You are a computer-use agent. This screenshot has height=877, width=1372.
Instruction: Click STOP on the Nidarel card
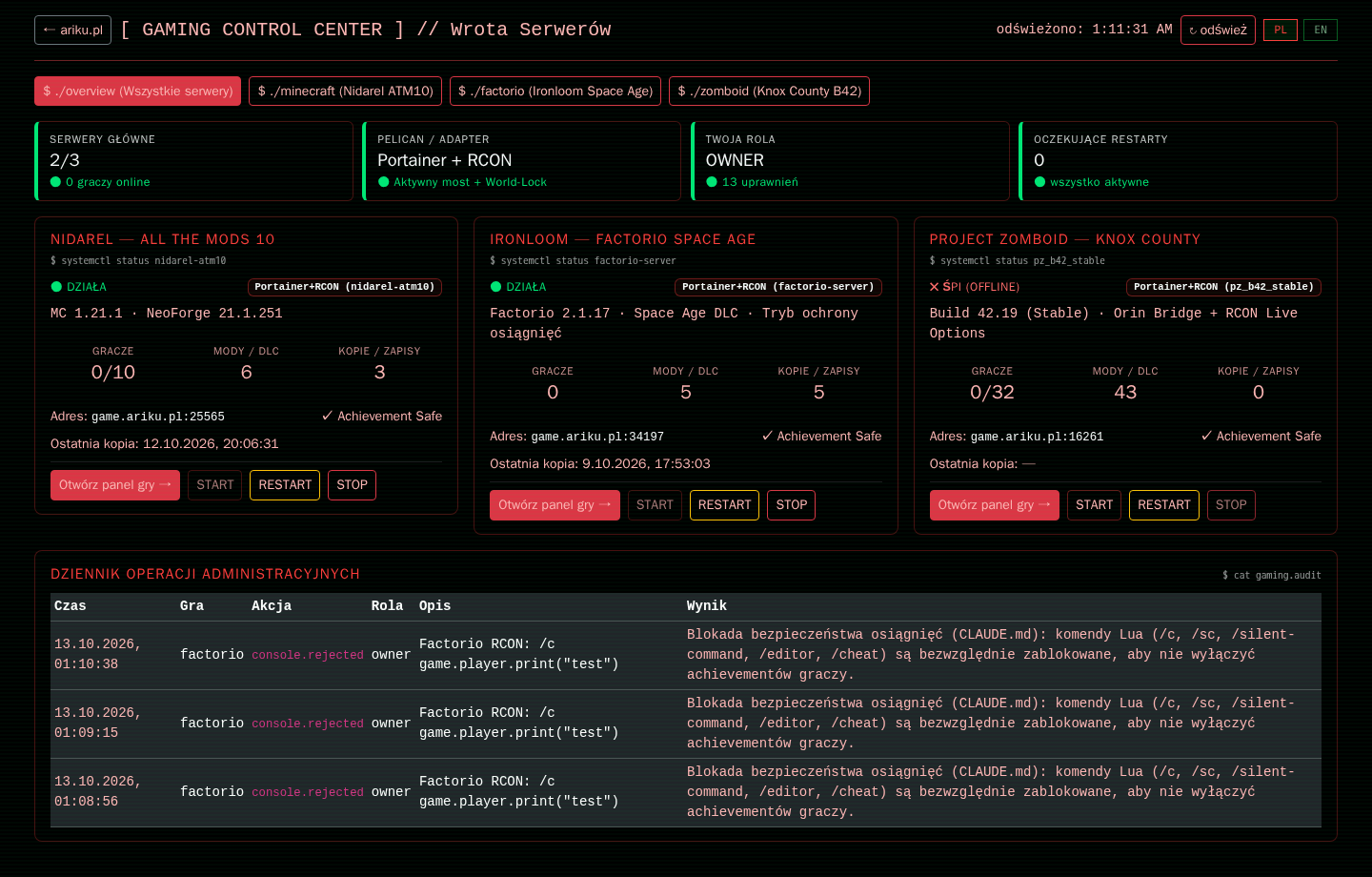[352, 485]
